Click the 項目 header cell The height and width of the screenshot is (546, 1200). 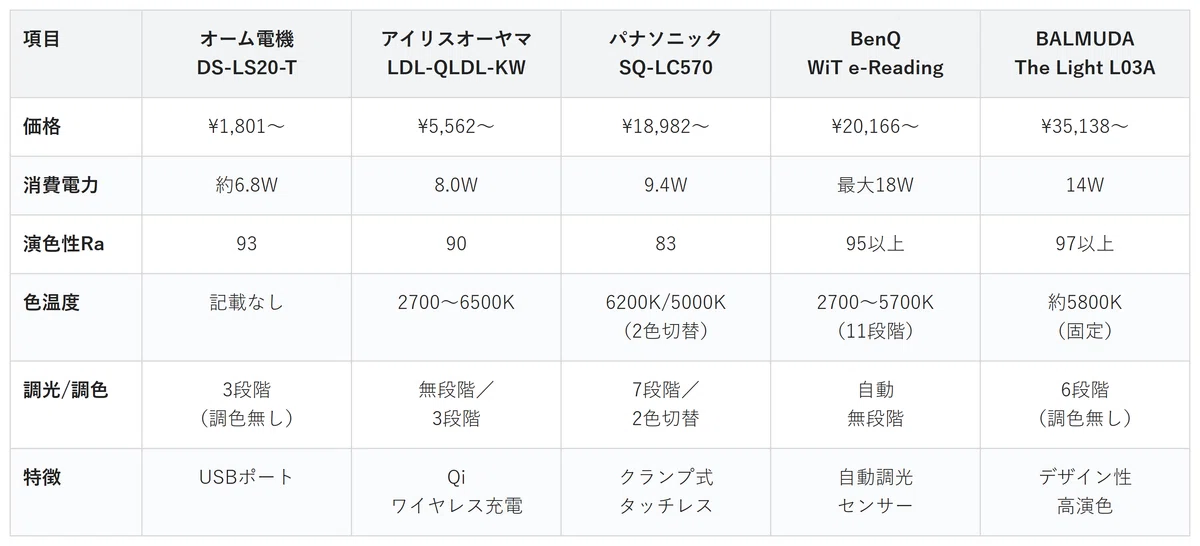coord(76,54)
